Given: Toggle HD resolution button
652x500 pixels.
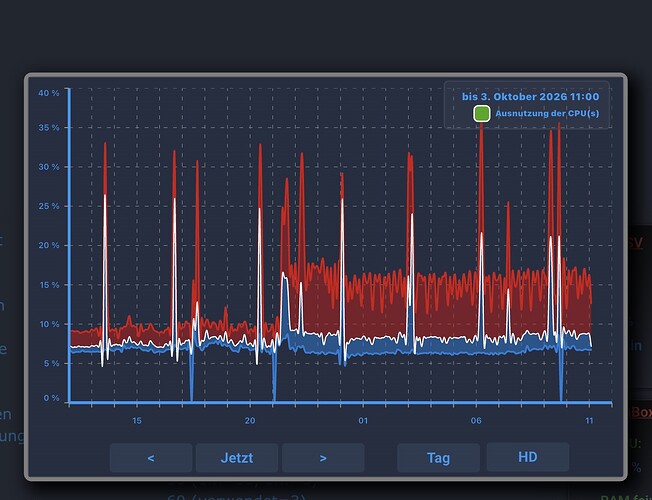Looking at the screenshot, I should [x=528, y=457].
